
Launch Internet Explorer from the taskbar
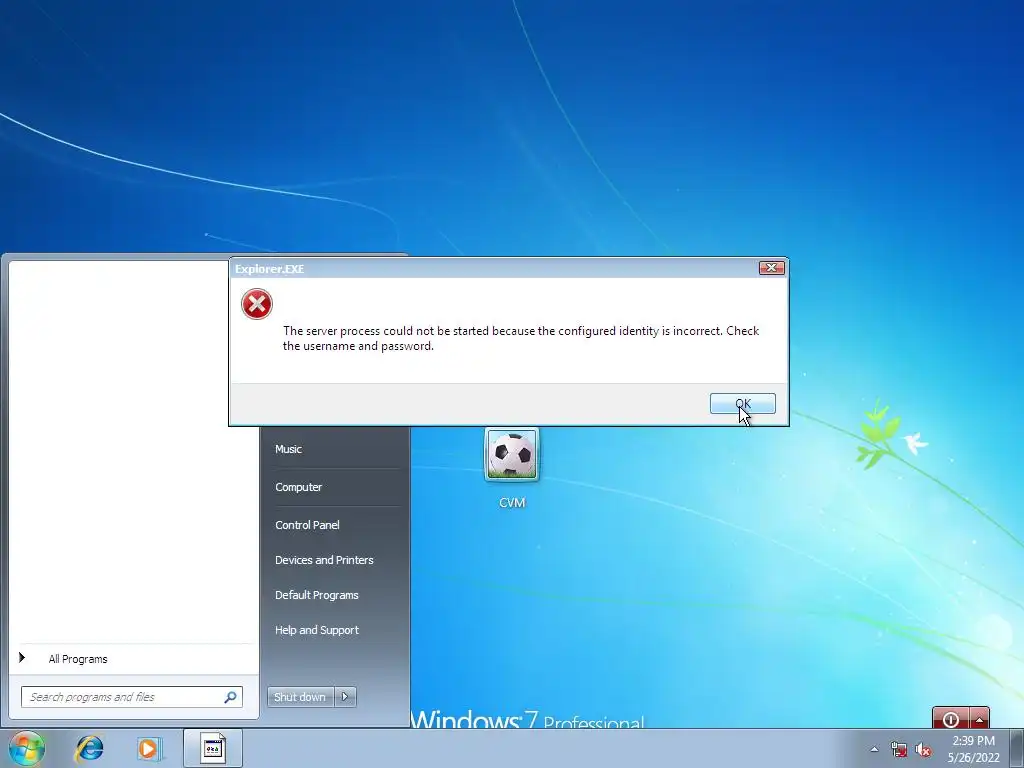(x=89, y=748)
